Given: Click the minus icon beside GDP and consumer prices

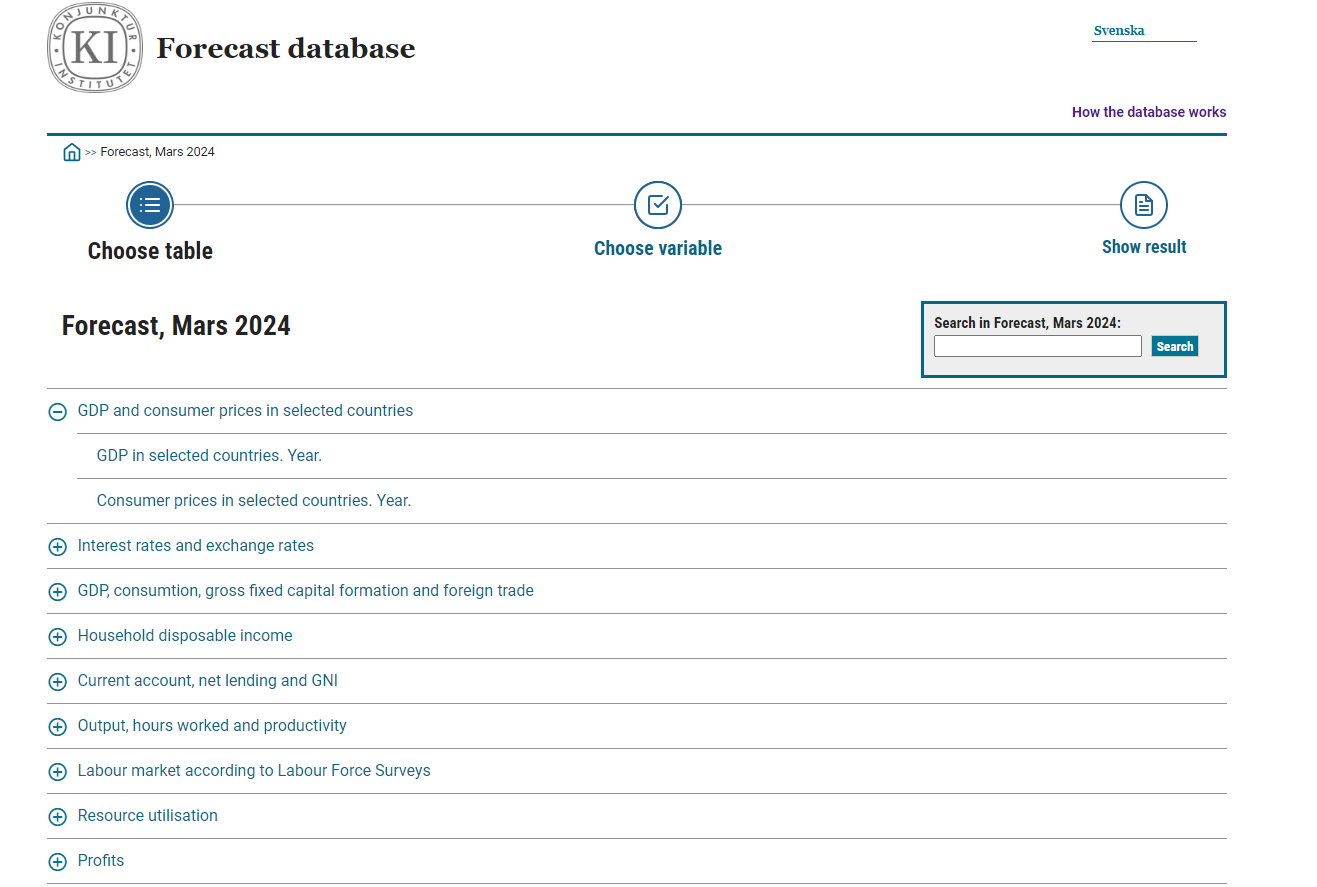Looking at the screenshot, I should click(x=57, y=411).
